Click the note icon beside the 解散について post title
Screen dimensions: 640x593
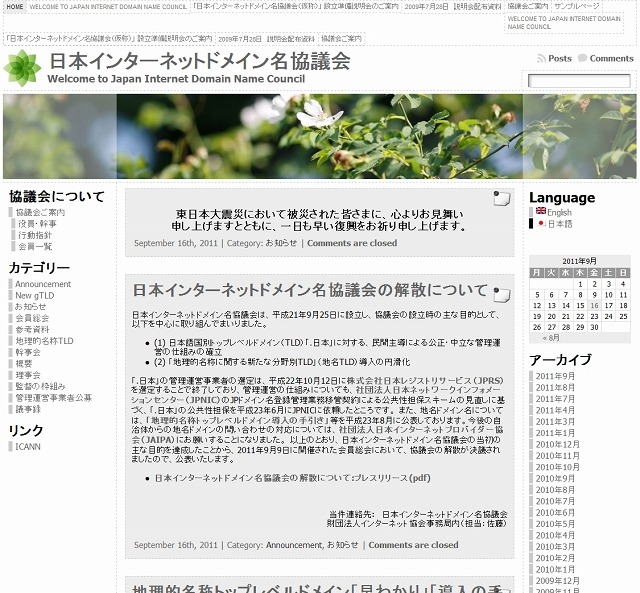pyautogui.click(x=502, y=295)
